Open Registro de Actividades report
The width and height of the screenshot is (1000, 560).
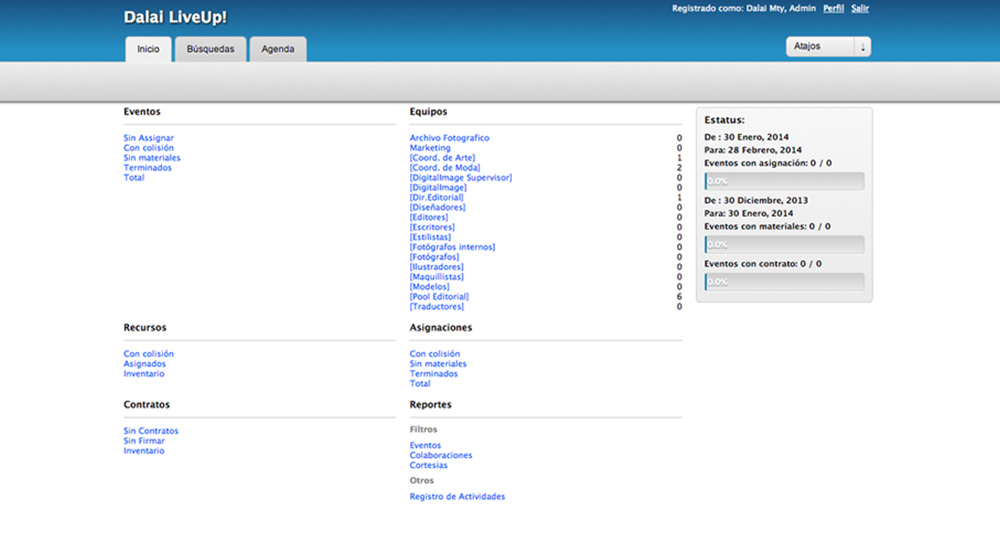point(457,496)
